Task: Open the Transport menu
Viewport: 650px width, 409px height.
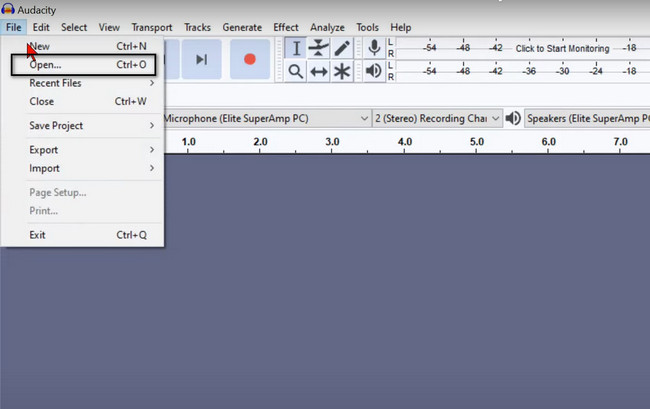Action: (152, 27)
